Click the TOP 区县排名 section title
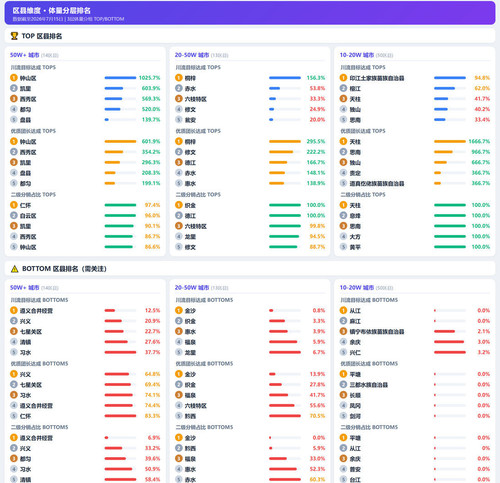The height and width of the screenshot is (483, 500). point(42,36)
